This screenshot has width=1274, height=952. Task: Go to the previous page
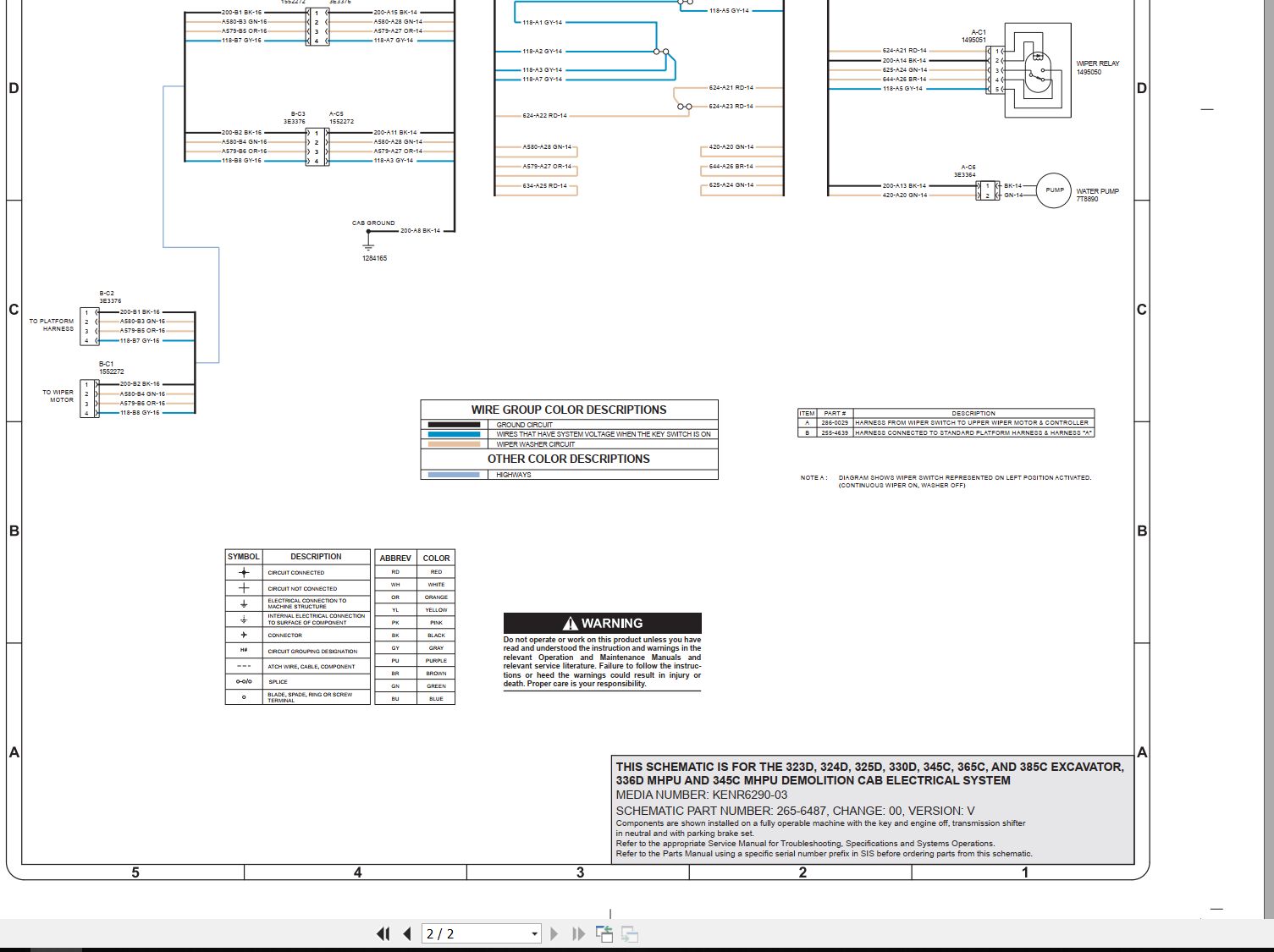(407, 933)
